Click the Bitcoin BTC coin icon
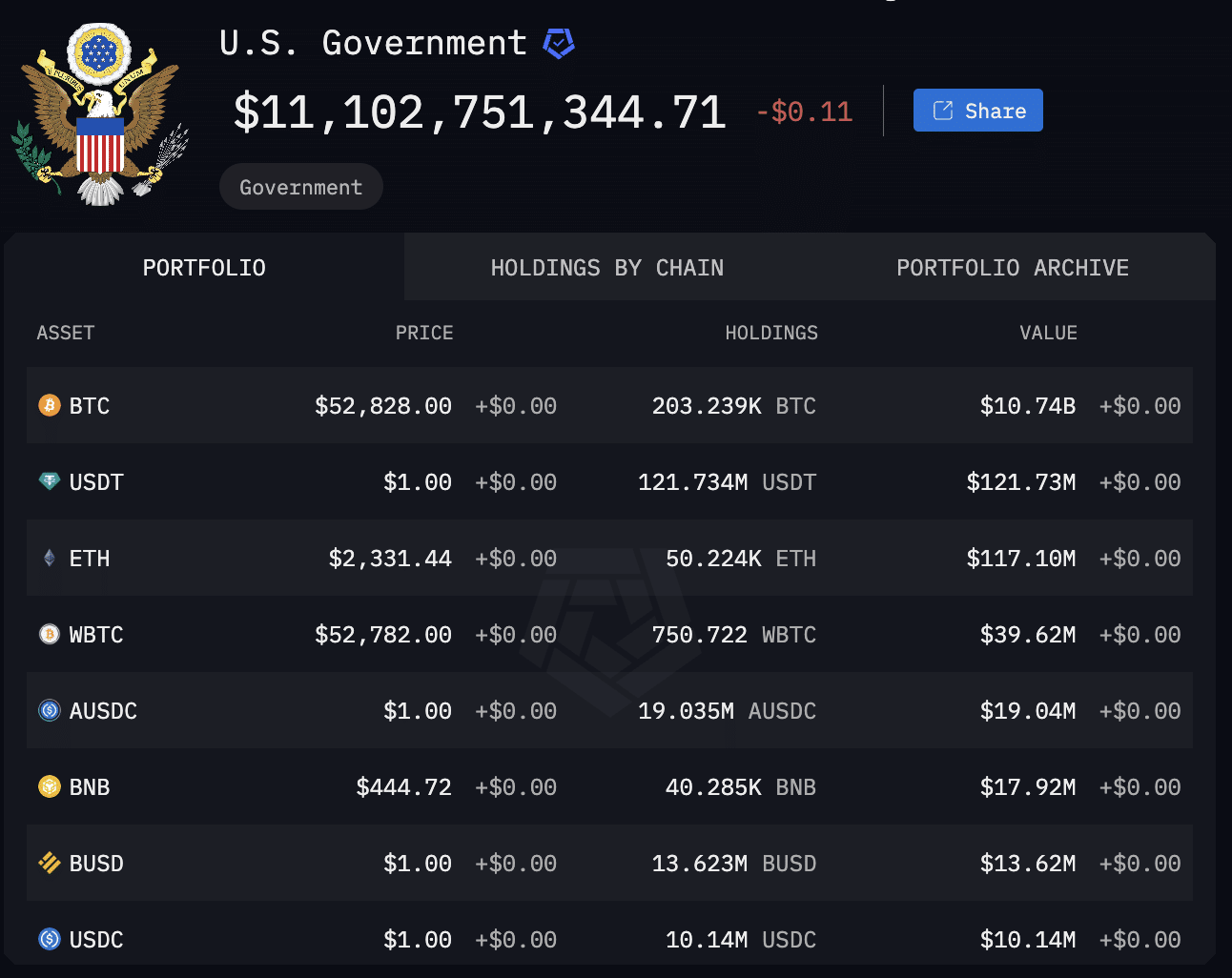Screen dimensions: 1232x978 pos(50,405)
